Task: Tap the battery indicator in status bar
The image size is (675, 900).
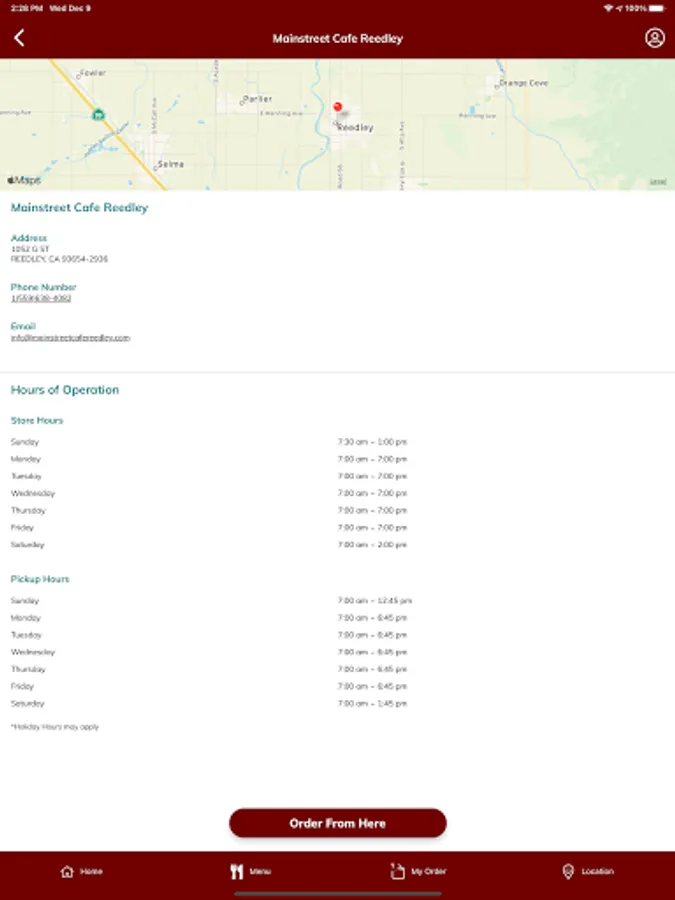Action: pyautogui.click(x=658, y=8)
